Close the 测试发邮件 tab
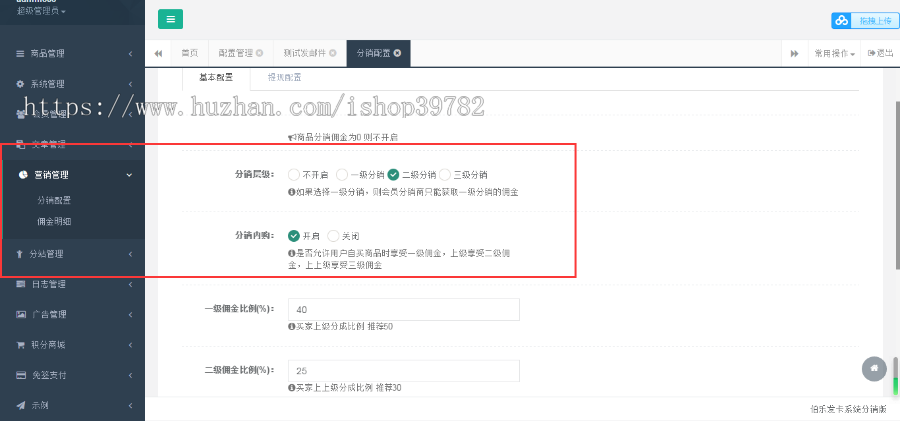The image size is (900, 421). click(333, 53)
